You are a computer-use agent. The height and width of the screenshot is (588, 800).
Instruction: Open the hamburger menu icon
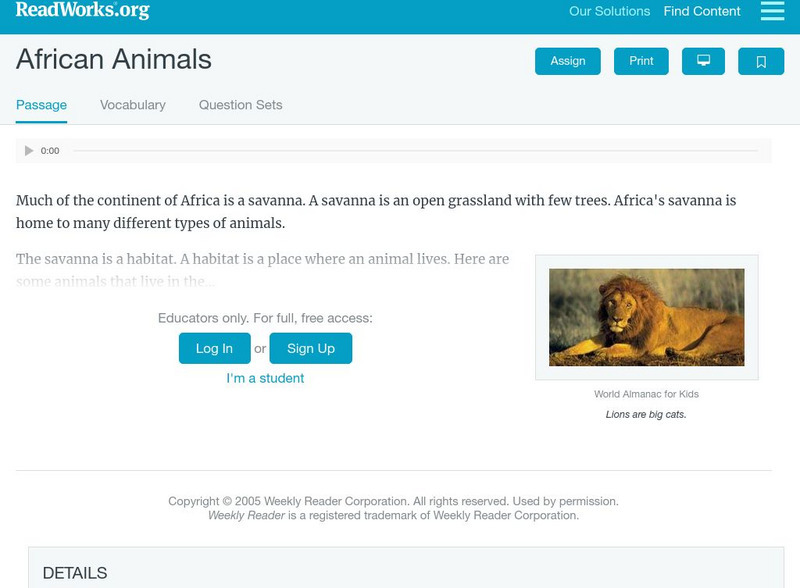click(x=772, y=11)
